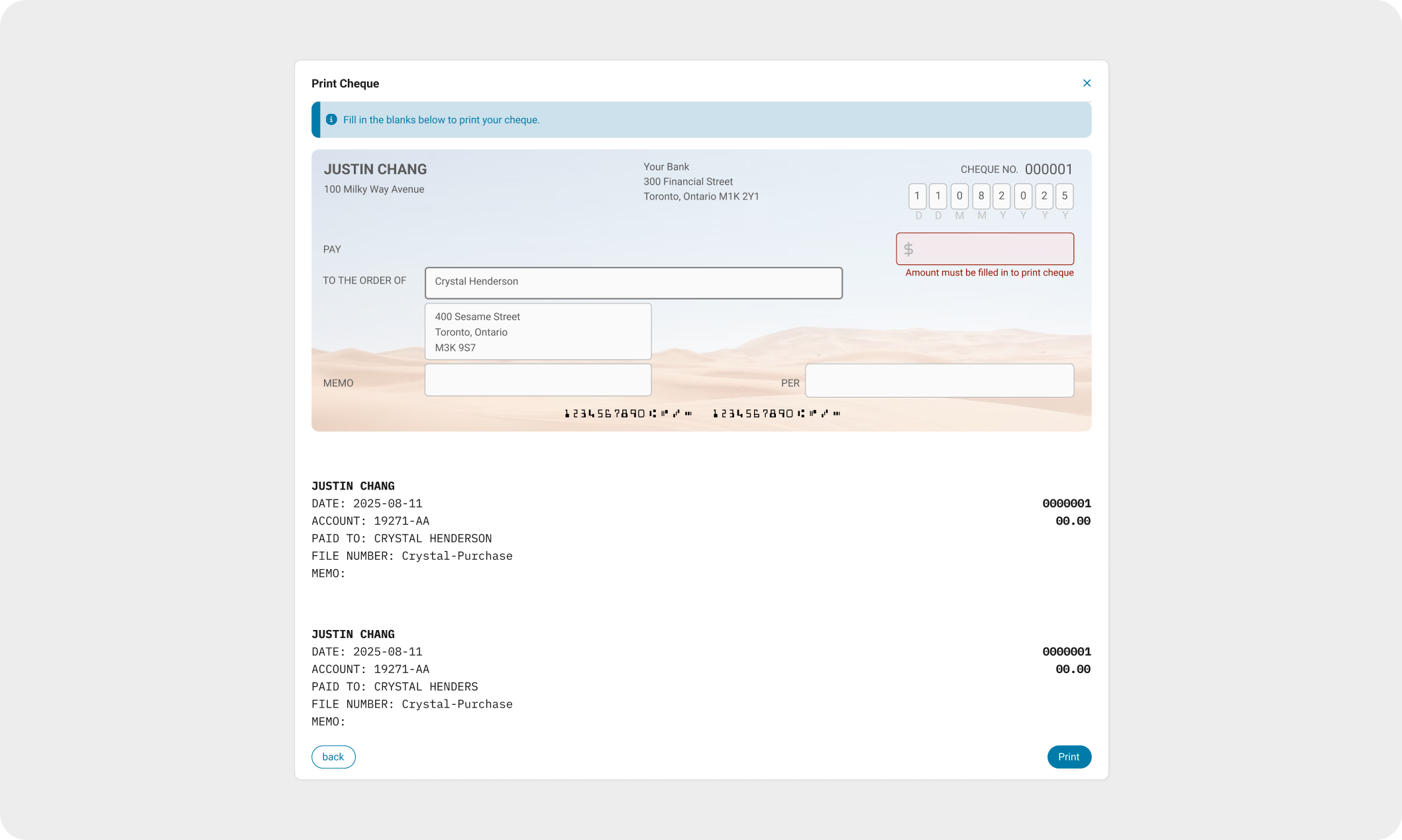This screenshot has width=1402, height=840.
Task: Click the first stub's 0000001 number
Action: tap(1066, 503)
